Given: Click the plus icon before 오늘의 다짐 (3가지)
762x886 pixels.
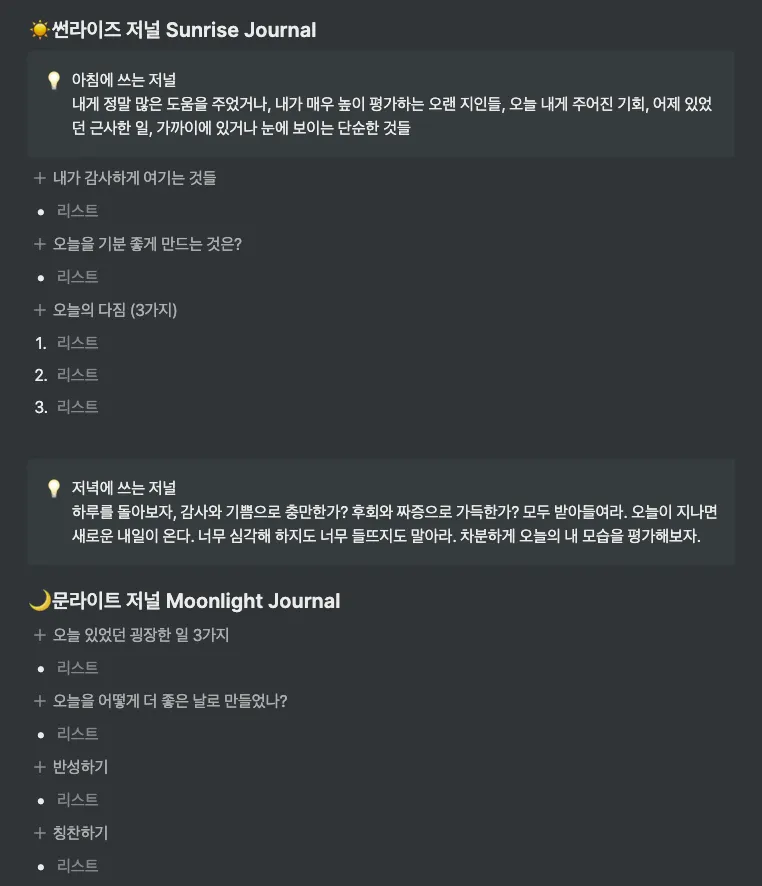Looking at the screenshot, I should coord(40,310).
